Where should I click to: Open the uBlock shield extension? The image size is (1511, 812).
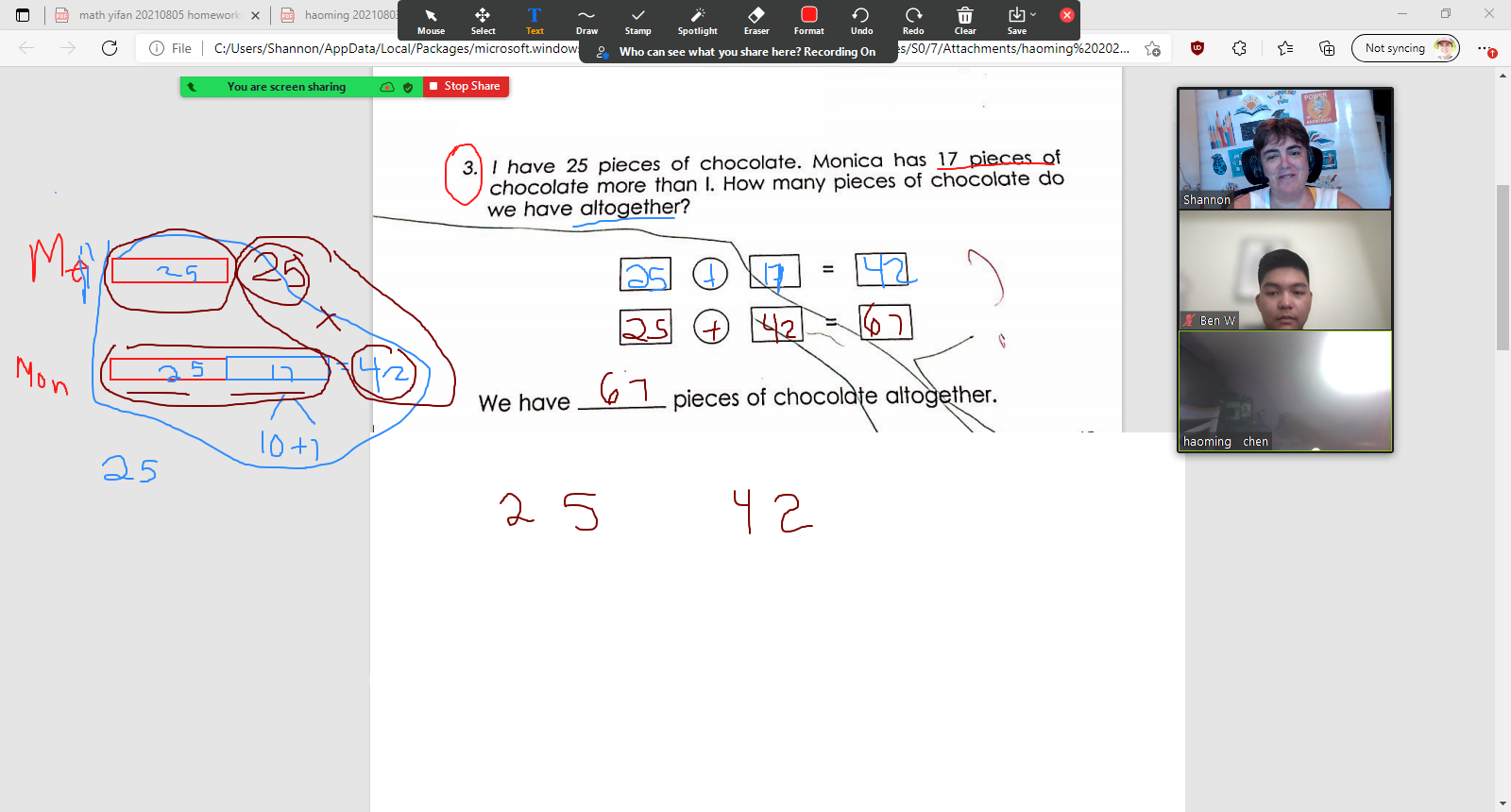pyautogui.click(x=1197, y=48)
